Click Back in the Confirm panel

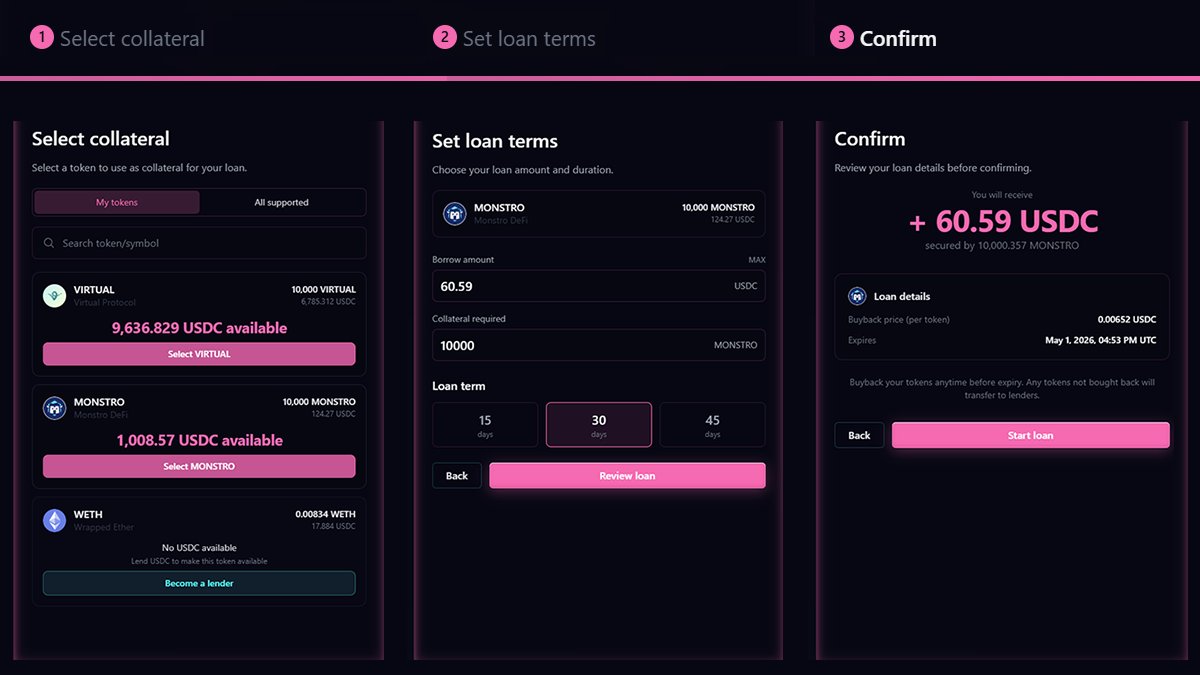point(859,436)
